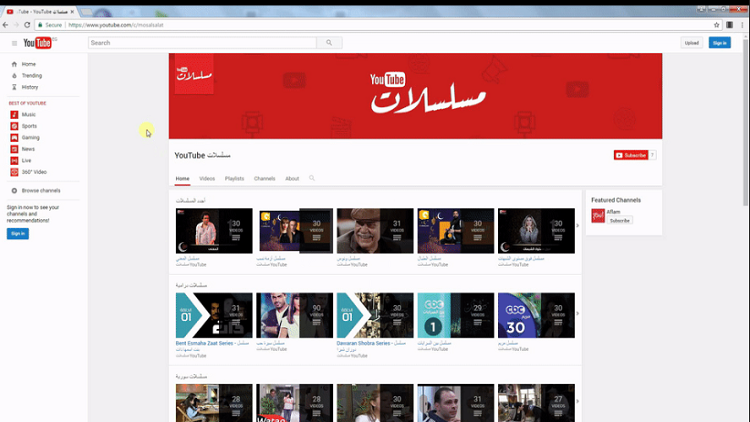
Task: Click the 360° Video icon
Action: 14,172
